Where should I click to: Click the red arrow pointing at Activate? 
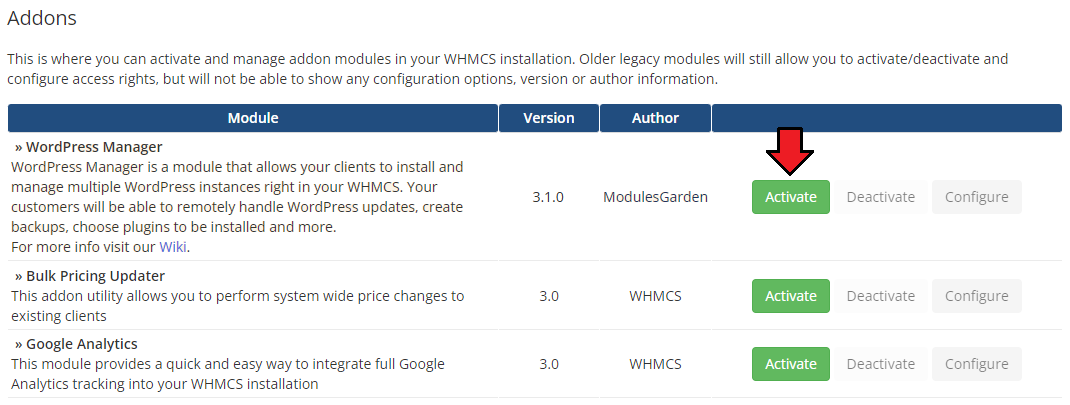coord(789,153)
